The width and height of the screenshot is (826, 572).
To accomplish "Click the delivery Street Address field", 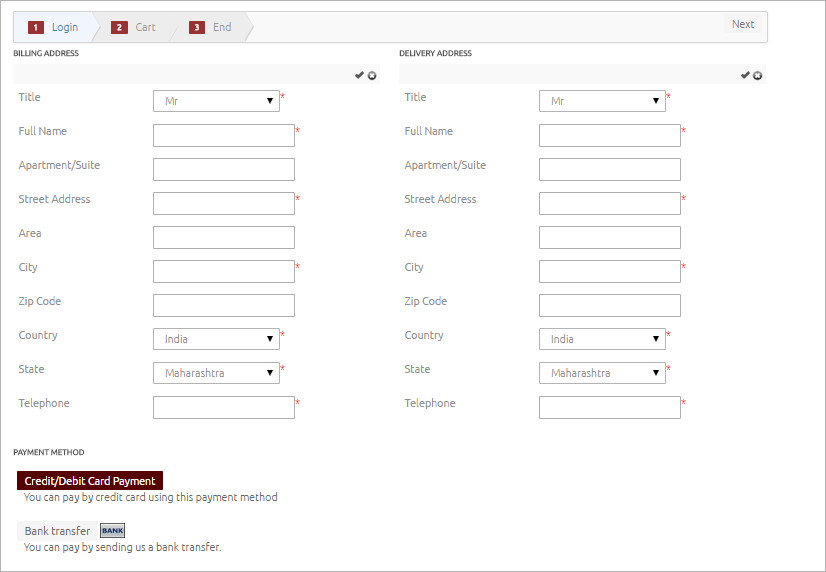I will click(610, 204).
